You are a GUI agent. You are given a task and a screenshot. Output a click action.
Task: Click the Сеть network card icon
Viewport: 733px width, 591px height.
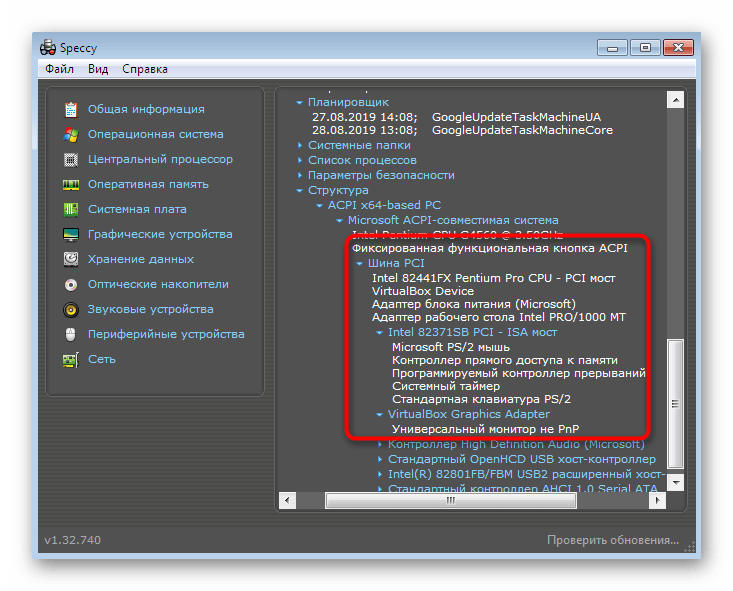point(71,360)
